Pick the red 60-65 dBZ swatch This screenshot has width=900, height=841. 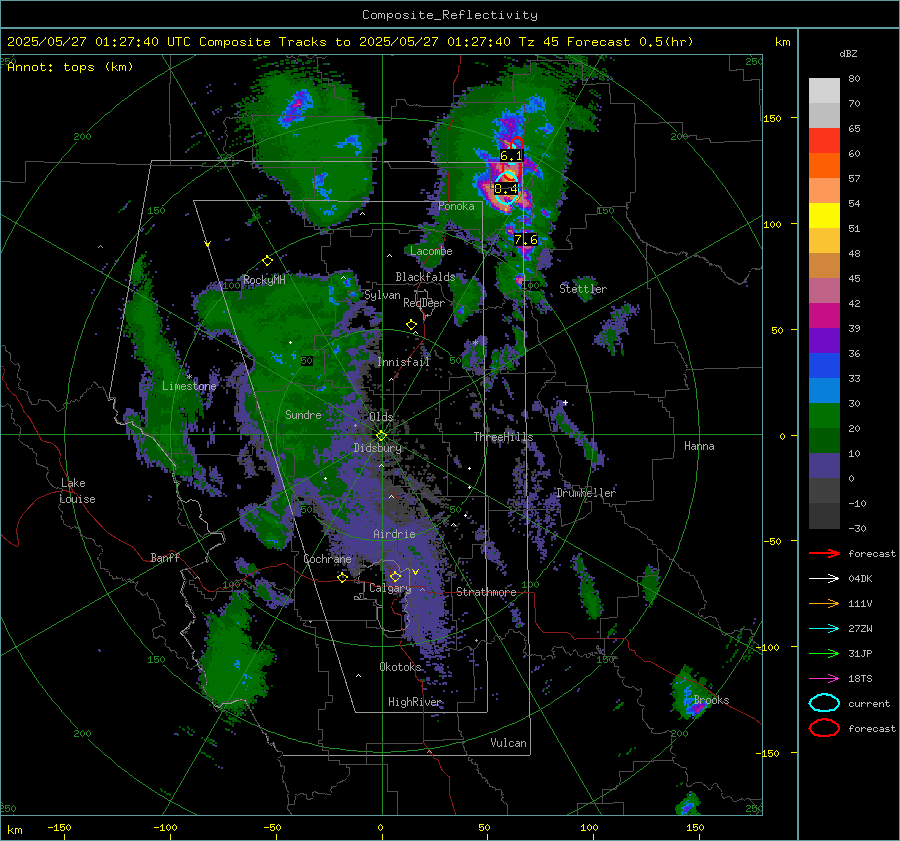[x=824, y=141]
